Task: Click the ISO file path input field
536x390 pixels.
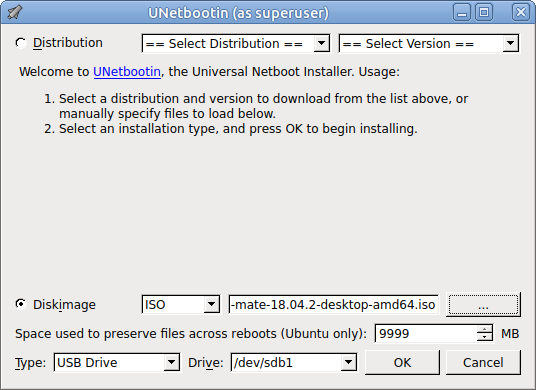Action: pos(334,304)
